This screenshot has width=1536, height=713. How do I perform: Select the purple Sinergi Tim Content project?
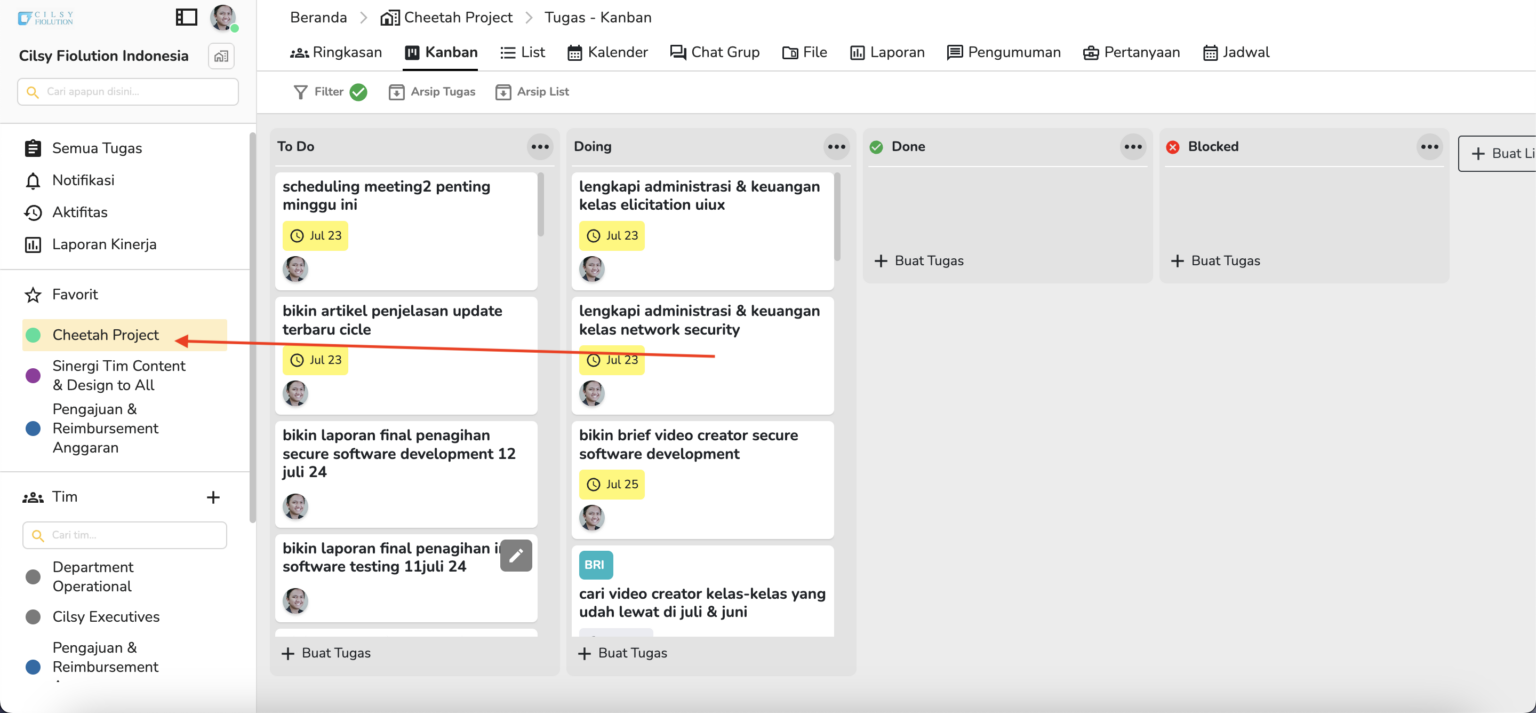point(118,375)
